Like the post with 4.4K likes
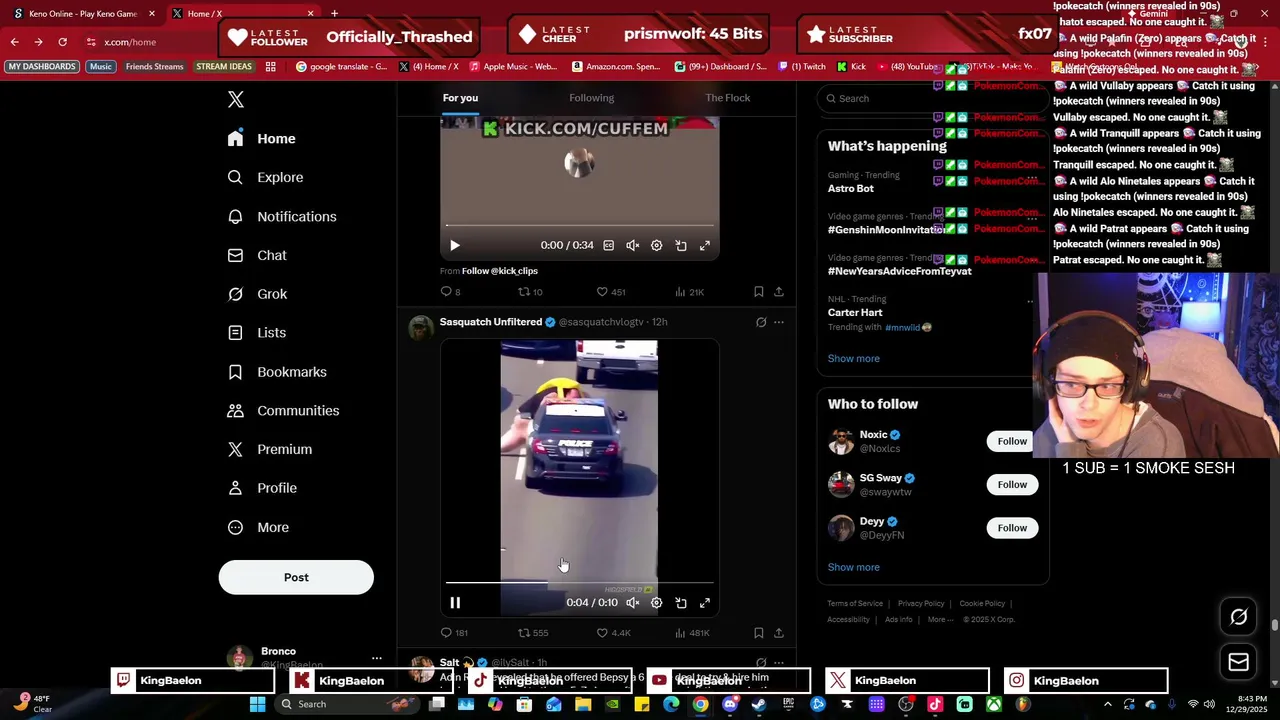This screenshot has height=720, width=1280. pos(613,633)
